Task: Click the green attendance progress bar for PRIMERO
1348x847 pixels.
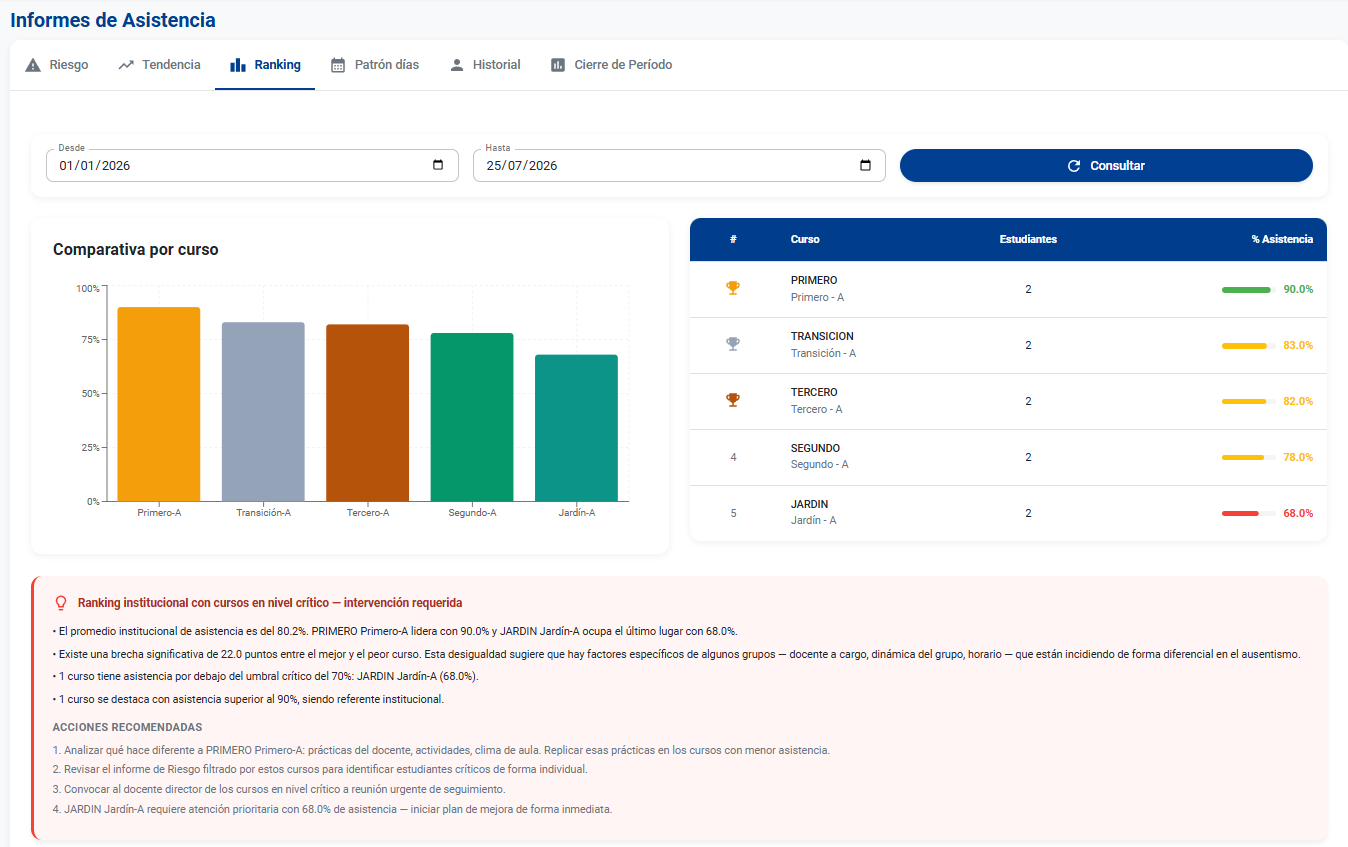Action: [1246, 289]
